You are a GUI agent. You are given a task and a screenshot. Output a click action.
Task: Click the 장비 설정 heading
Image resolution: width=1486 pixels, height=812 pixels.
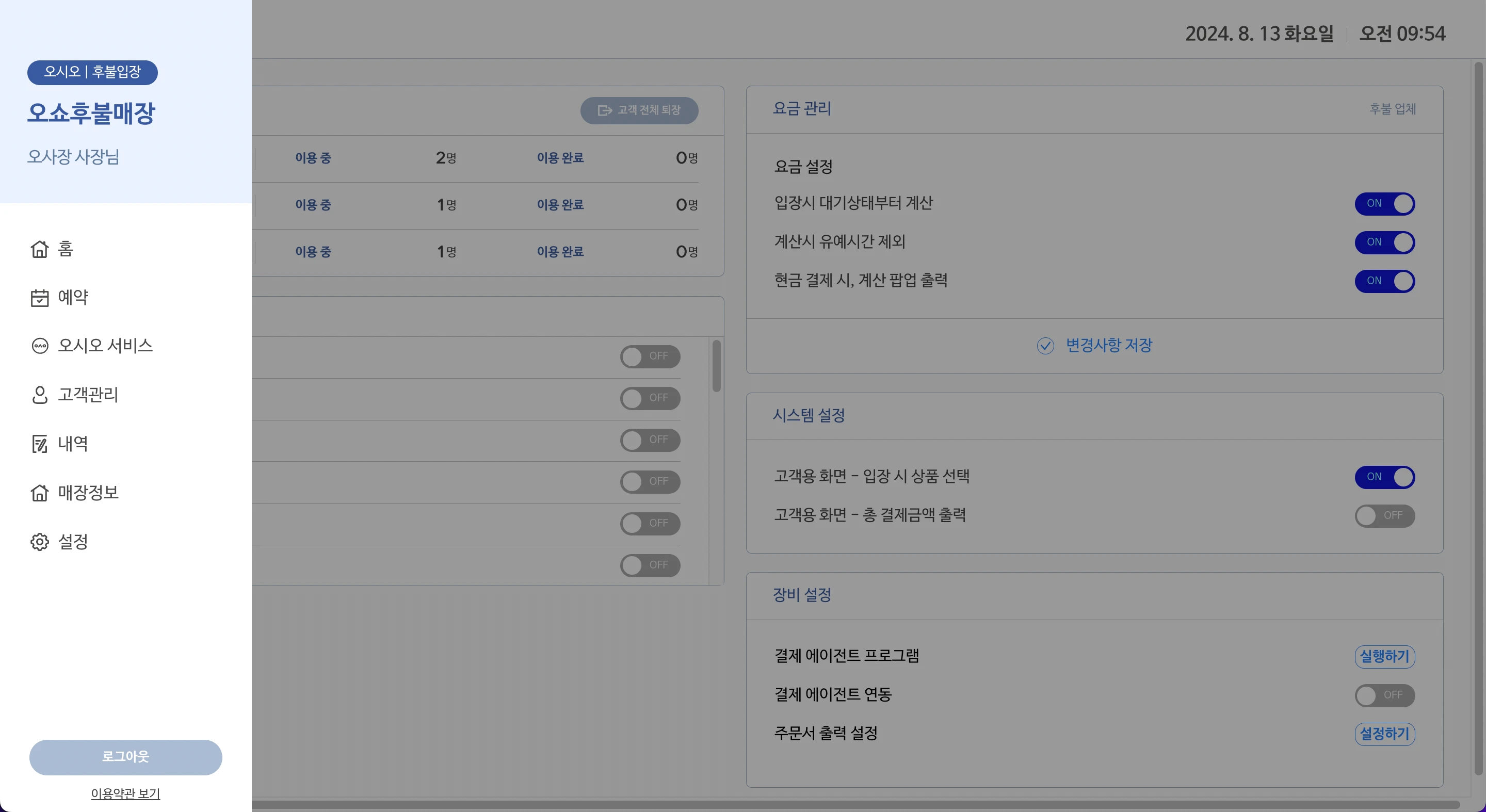[x=801, y=595]
